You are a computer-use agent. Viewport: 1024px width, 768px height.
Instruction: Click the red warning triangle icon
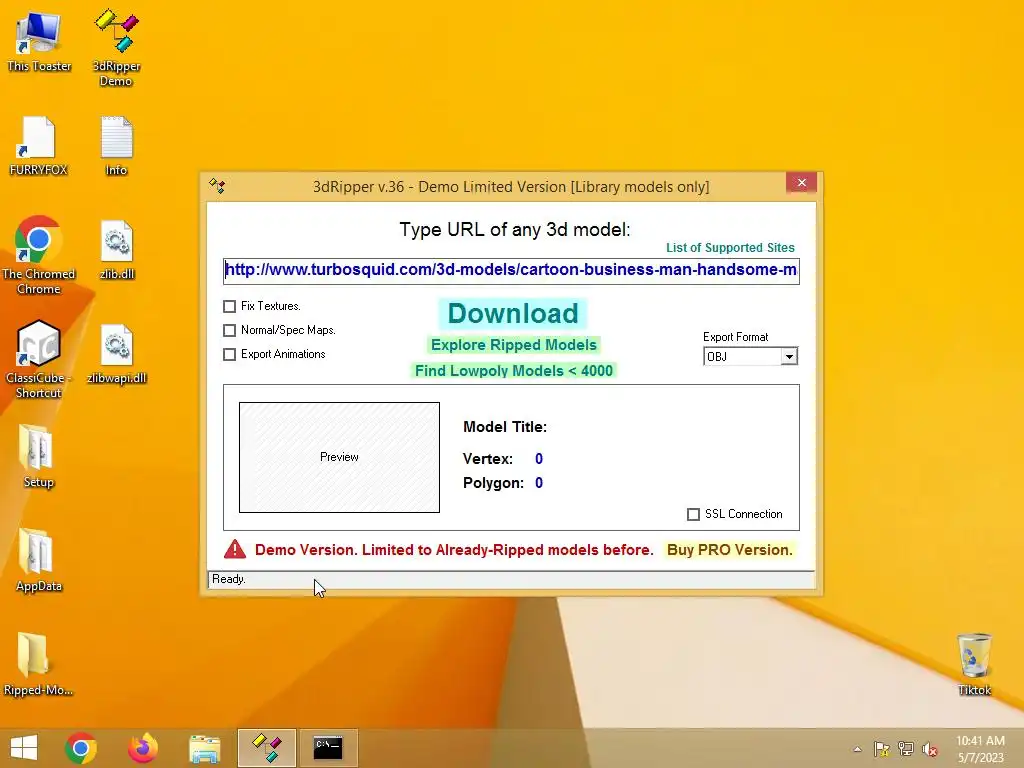pyautogui.click(x=235, y=549)
